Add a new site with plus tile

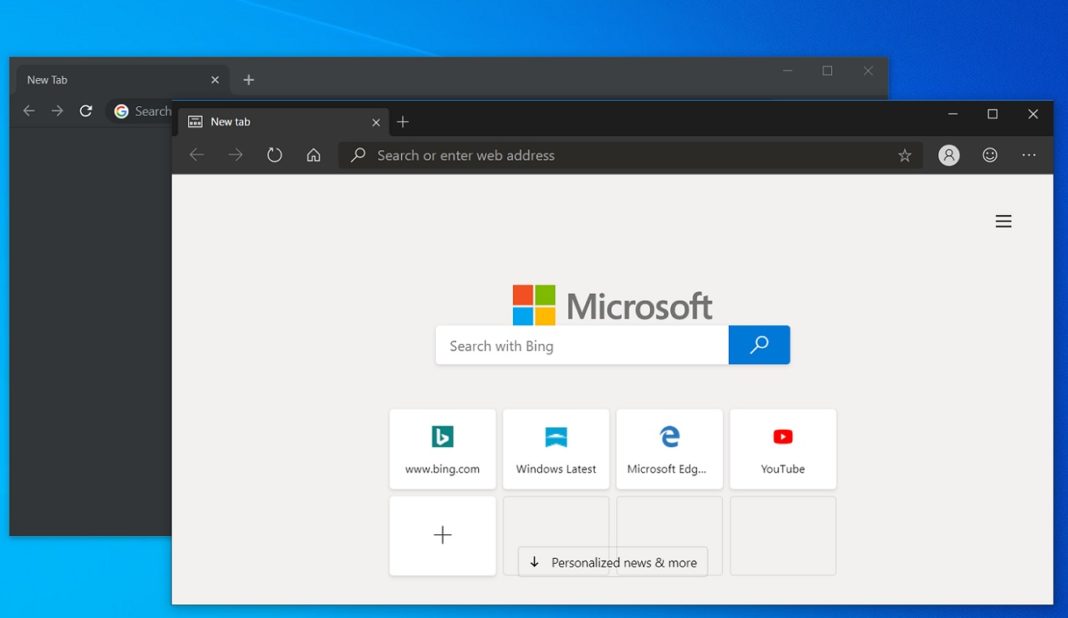pos(442,536)
